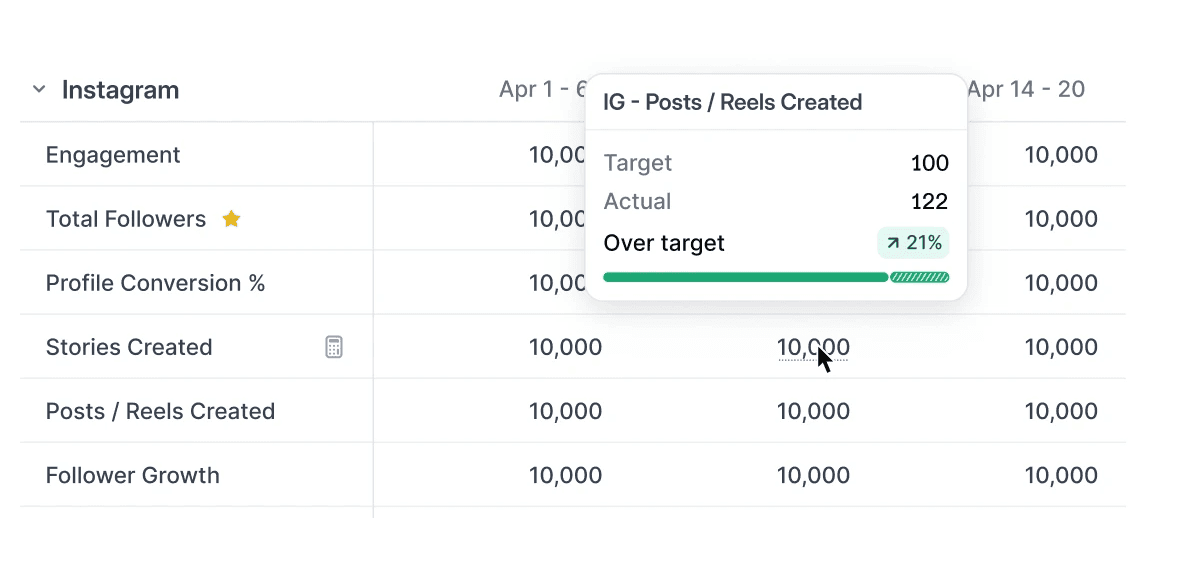
Task: Click the 21% over-target arrow badge
Action: pos(913,243)
